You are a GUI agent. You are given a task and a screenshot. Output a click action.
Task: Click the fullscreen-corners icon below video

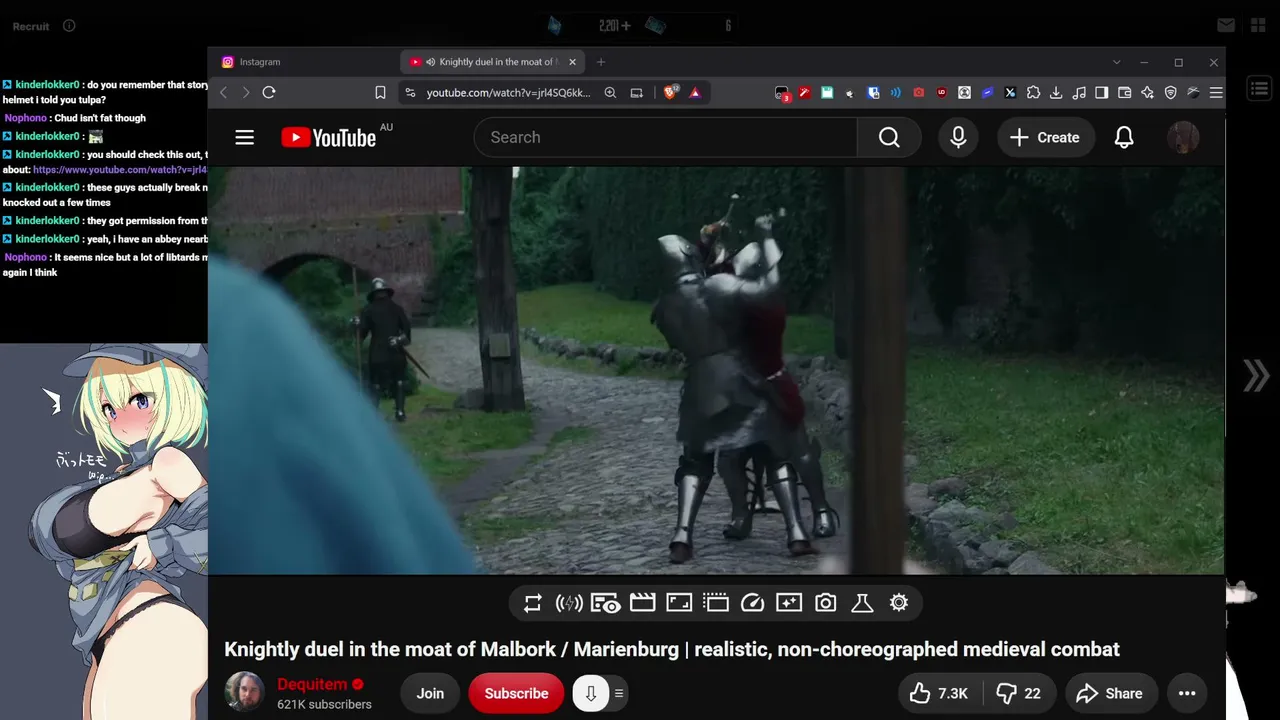point(679,603)
